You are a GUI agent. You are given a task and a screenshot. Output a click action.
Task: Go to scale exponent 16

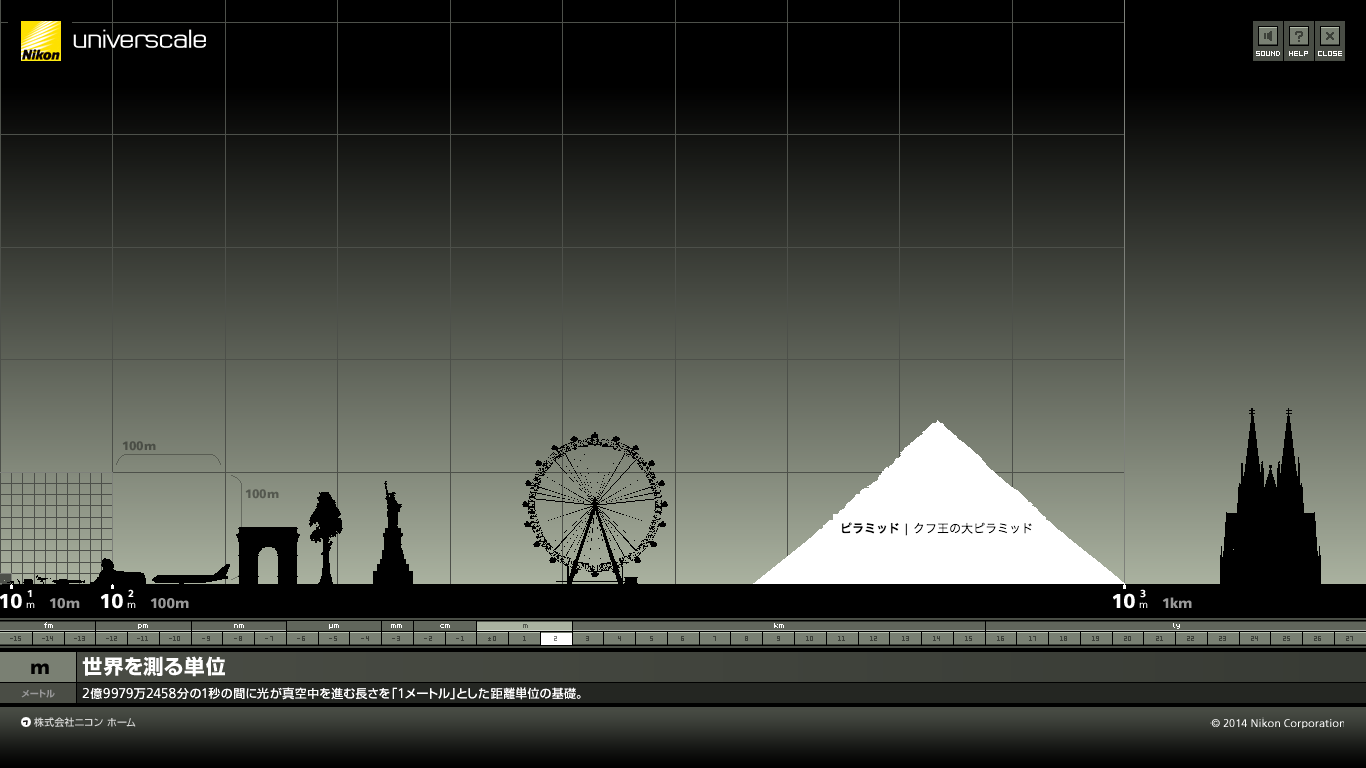[1001, 638]
